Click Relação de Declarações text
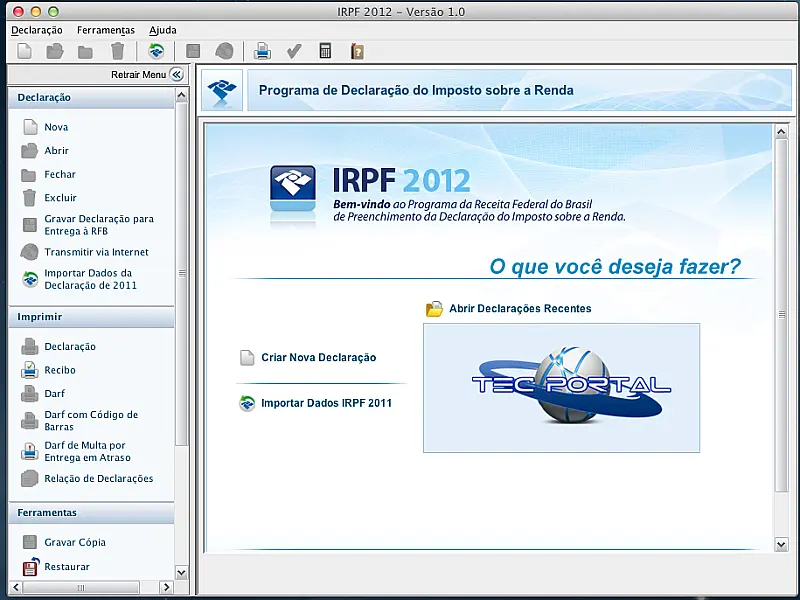The image size is (800, 600). pos(98,479)
